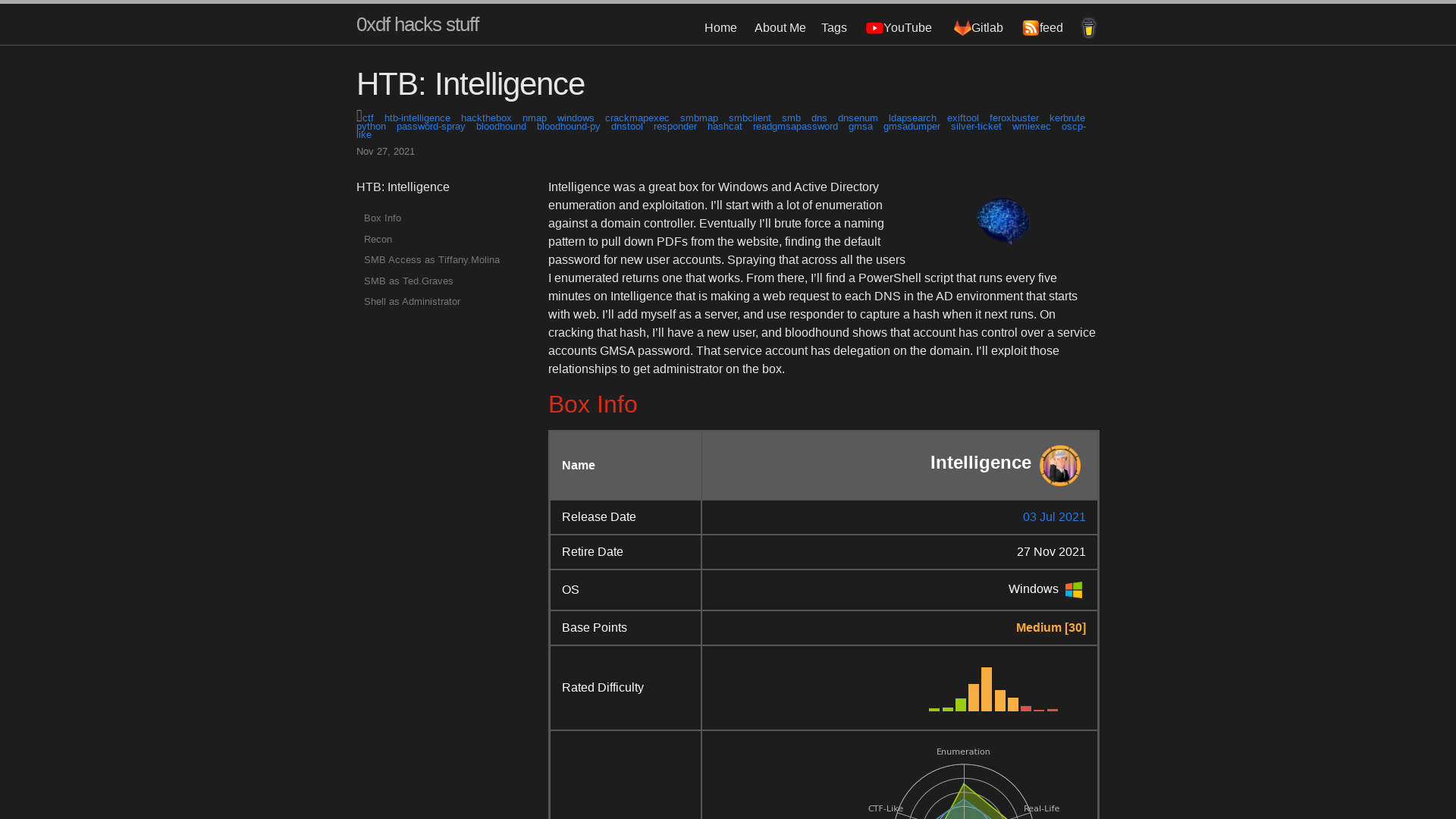Open the dnsenum tag
This screenshot has height=819, width=1456.
(x=858, y=118)
